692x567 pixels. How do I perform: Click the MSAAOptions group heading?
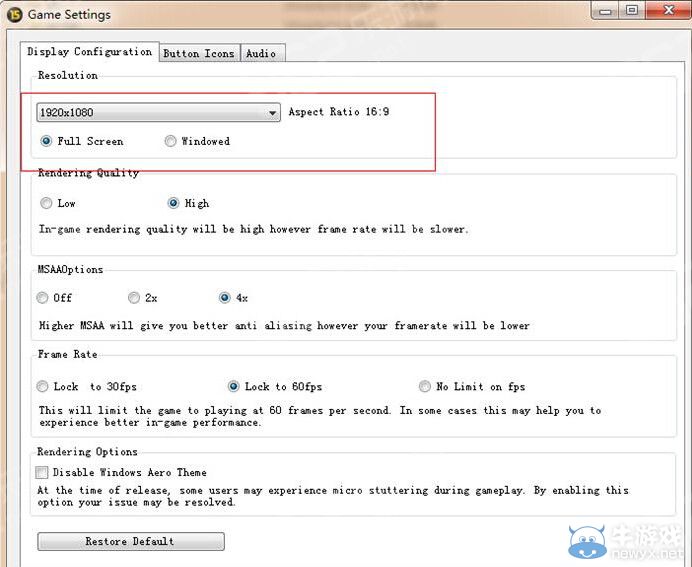(70, 270)
